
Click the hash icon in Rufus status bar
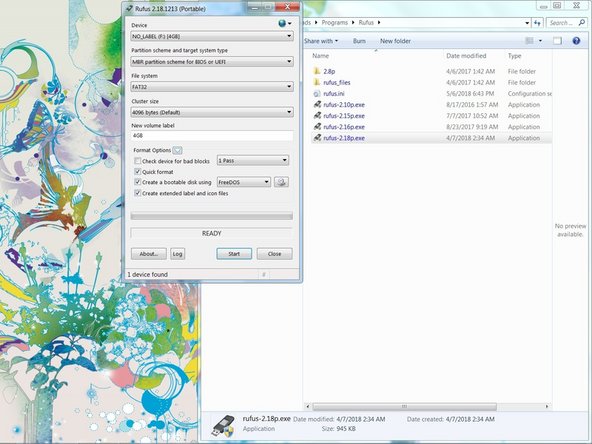pyautogui.click(x=264, y=274)
